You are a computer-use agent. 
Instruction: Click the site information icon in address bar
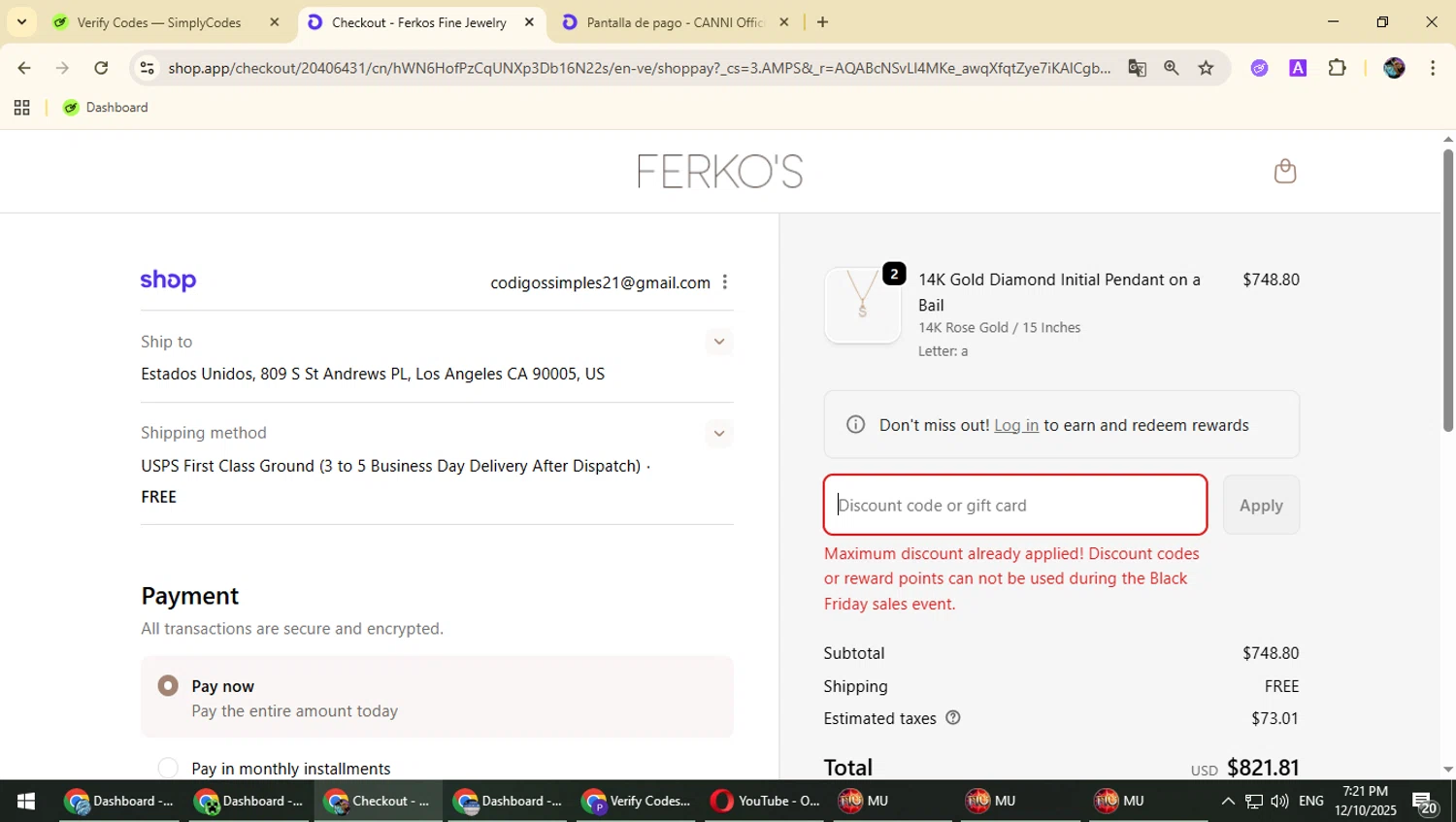[147, 68]
